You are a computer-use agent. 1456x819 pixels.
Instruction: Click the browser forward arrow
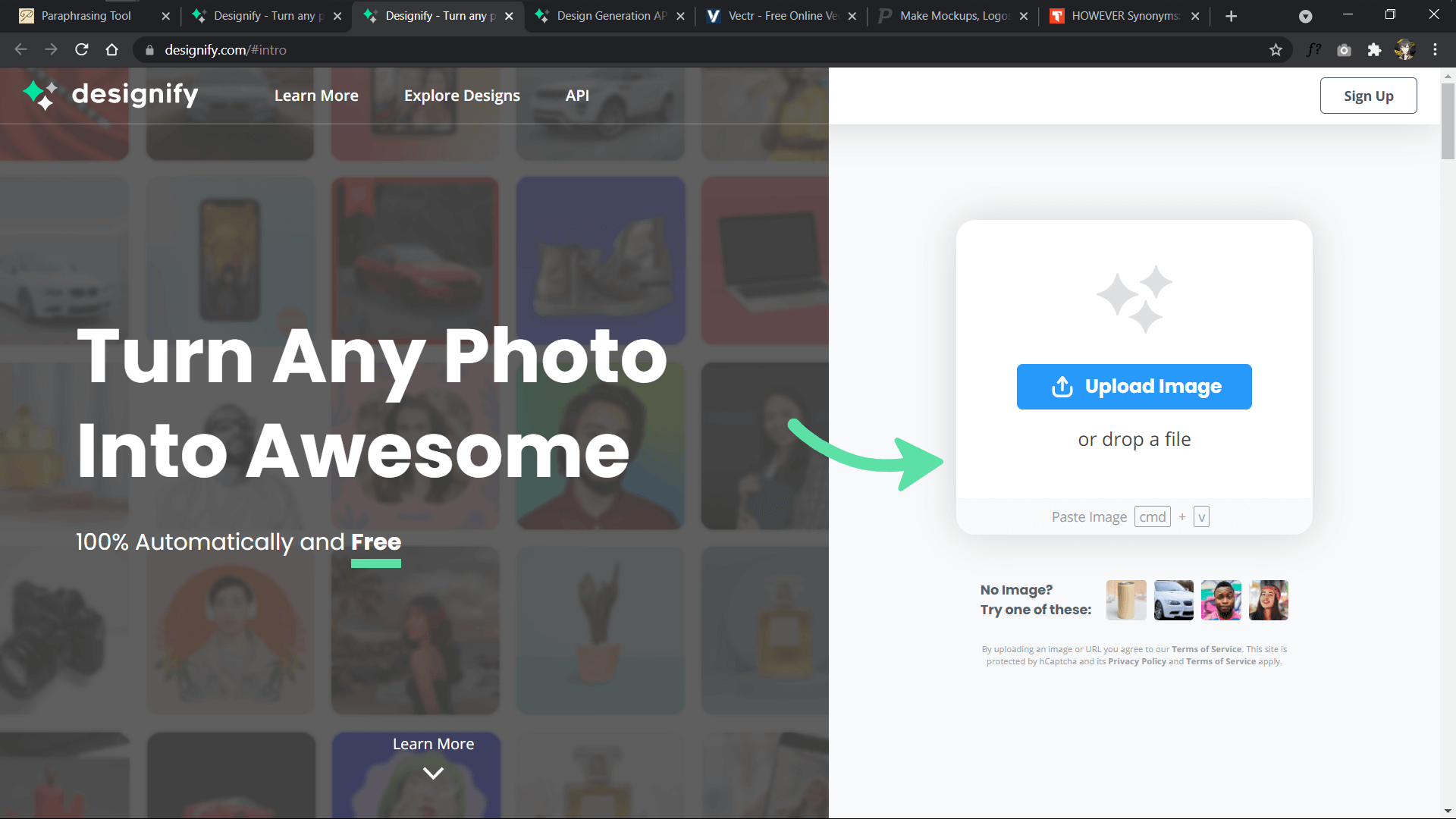click(x=51, y=49)
